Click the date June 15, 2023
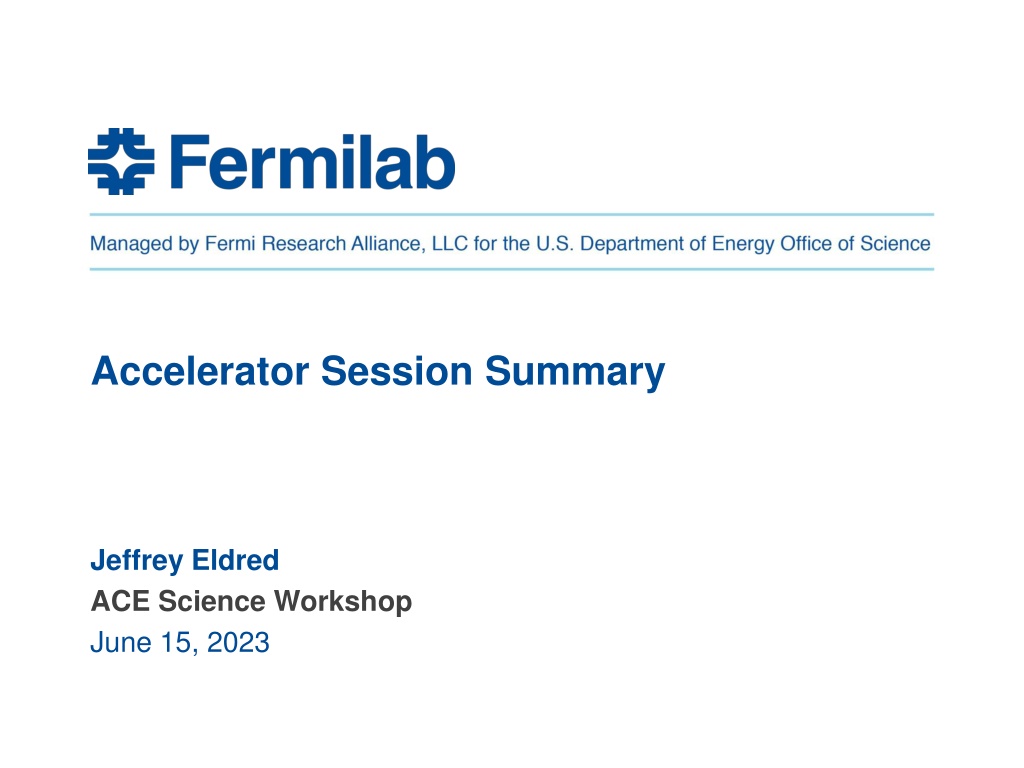 pos(180,643)
